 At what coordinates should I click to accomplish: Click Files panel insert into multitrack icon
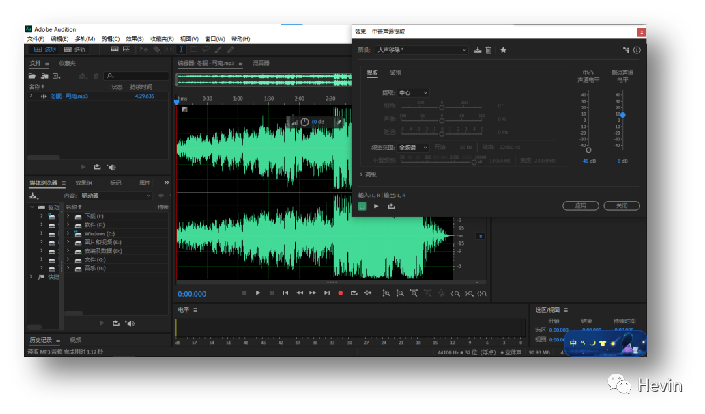point(97,167)
